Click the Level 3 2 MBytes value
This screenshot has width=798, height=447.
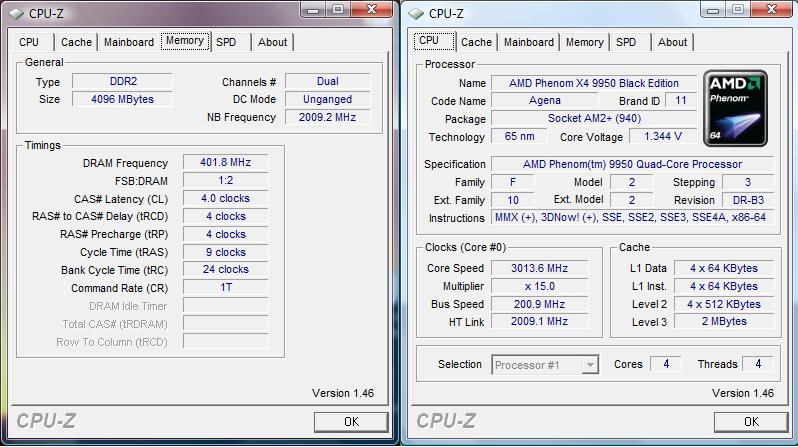(724, 321)
